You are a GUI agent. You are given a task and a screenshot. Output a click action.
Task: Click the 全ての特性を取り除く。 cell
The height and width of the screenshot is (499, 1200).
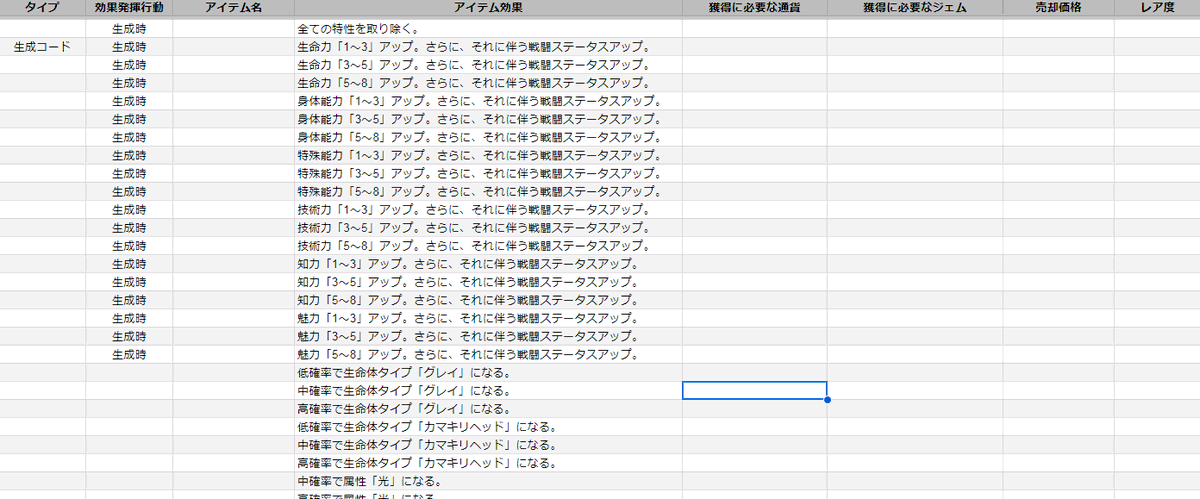(488, 29)
